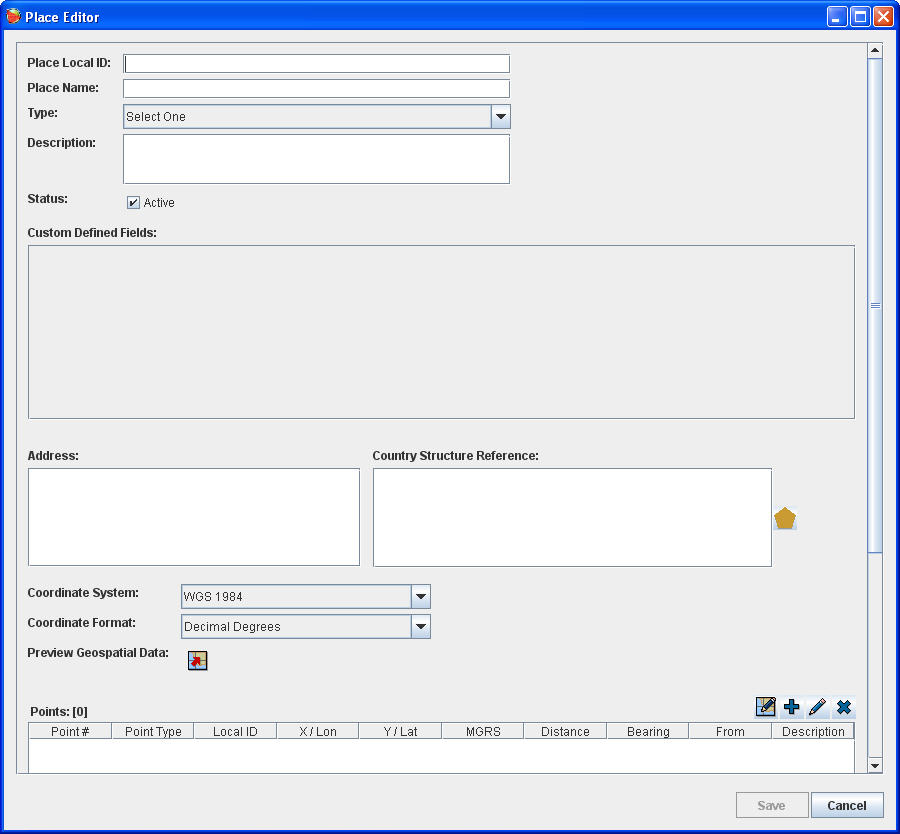This screenshot has height=834, width=900.
Task: Open the Coordinate Format dropdown
Action: coord(421,627)
